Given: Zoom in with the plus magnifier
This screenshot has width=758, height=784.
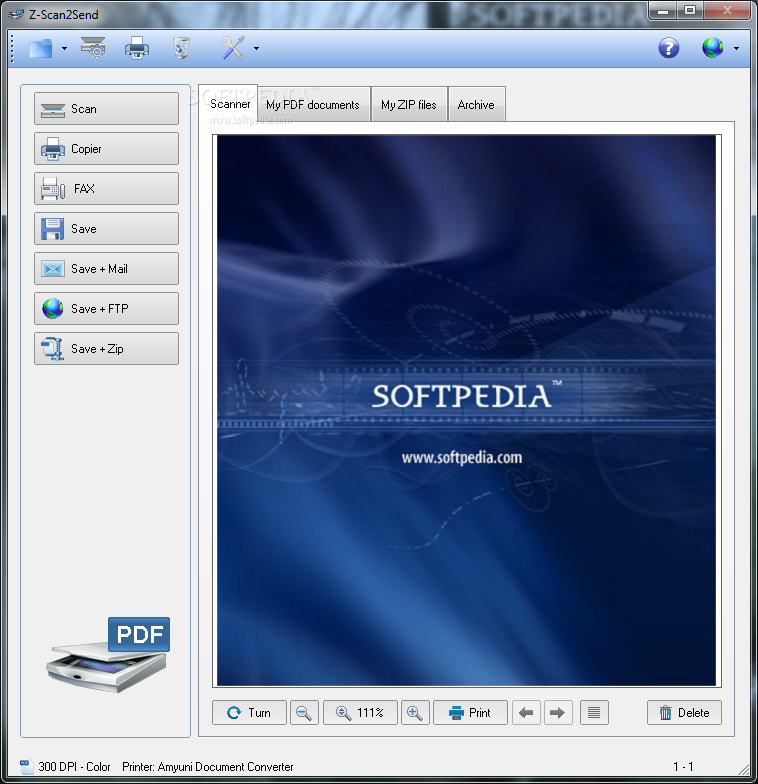Looking at the screenshot, I should click(415, 712).
